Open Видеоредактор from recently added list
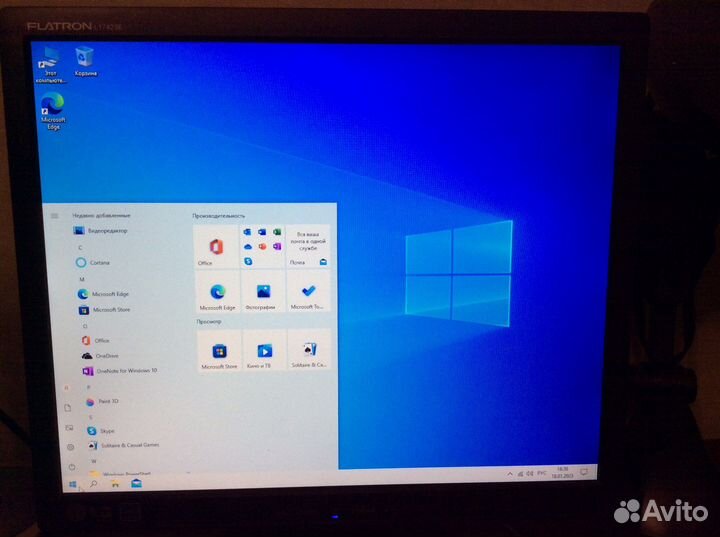 tap(101, 231)
